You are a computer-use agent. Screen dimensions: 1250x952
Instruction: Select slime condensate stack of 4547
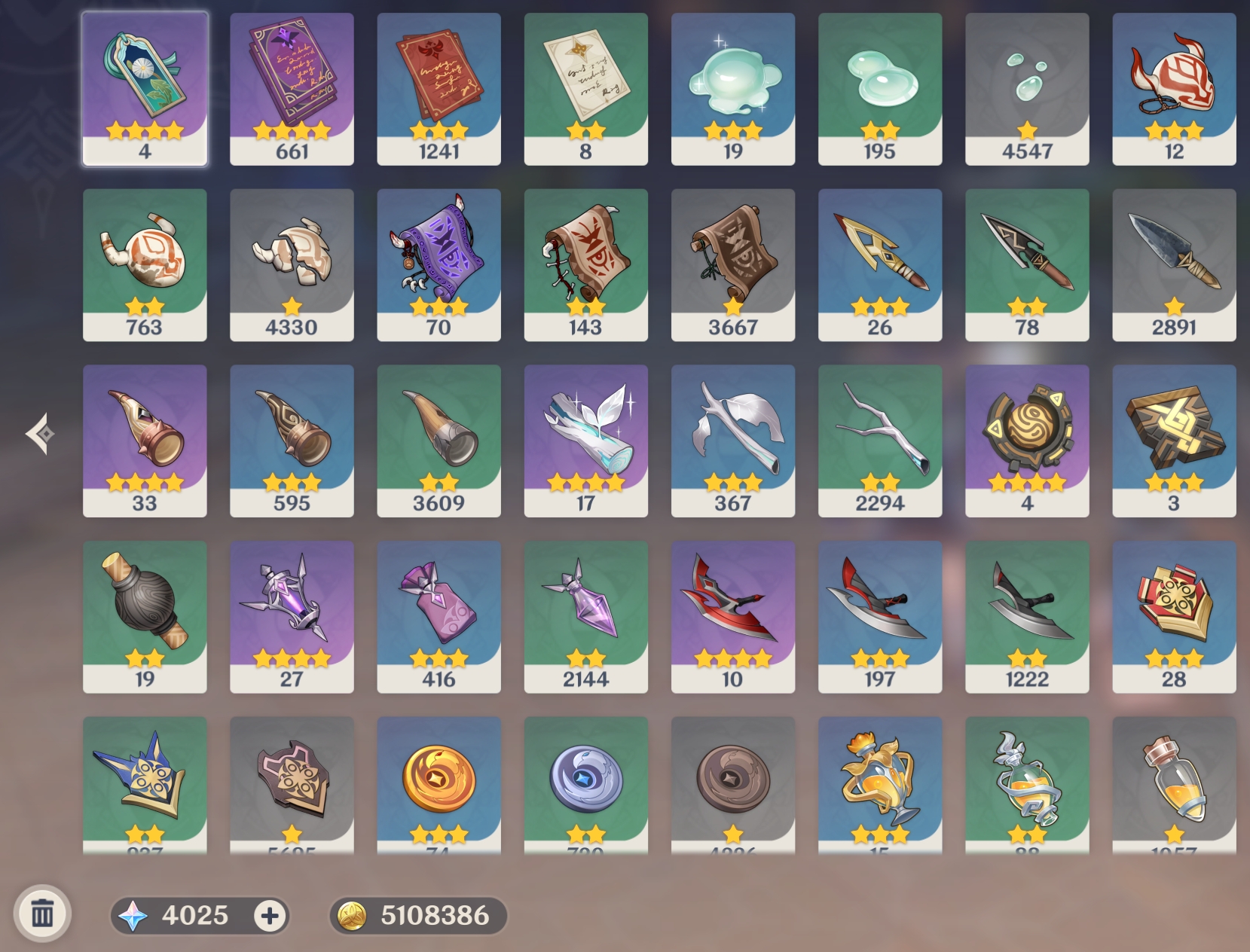[x=1027, y=89]
